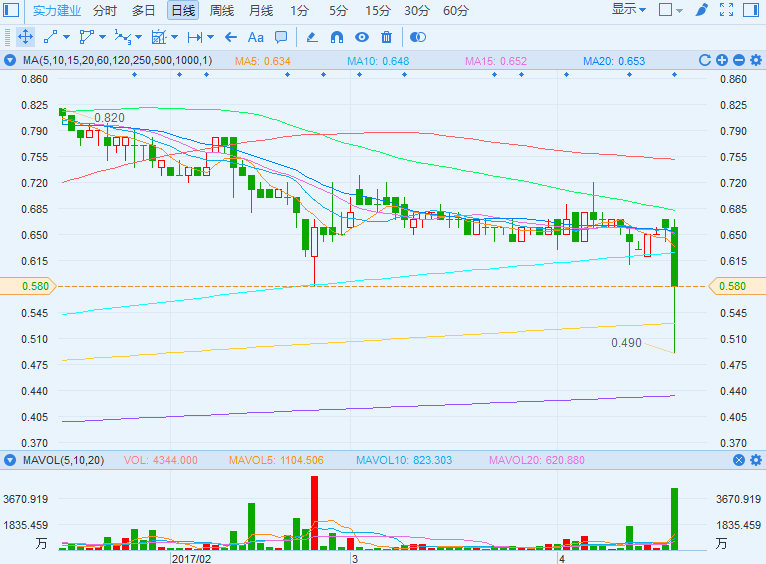This screenshot has height=564, width=766.
Task: Select the move/pan crosshair tool
Action: coord(25,37)
